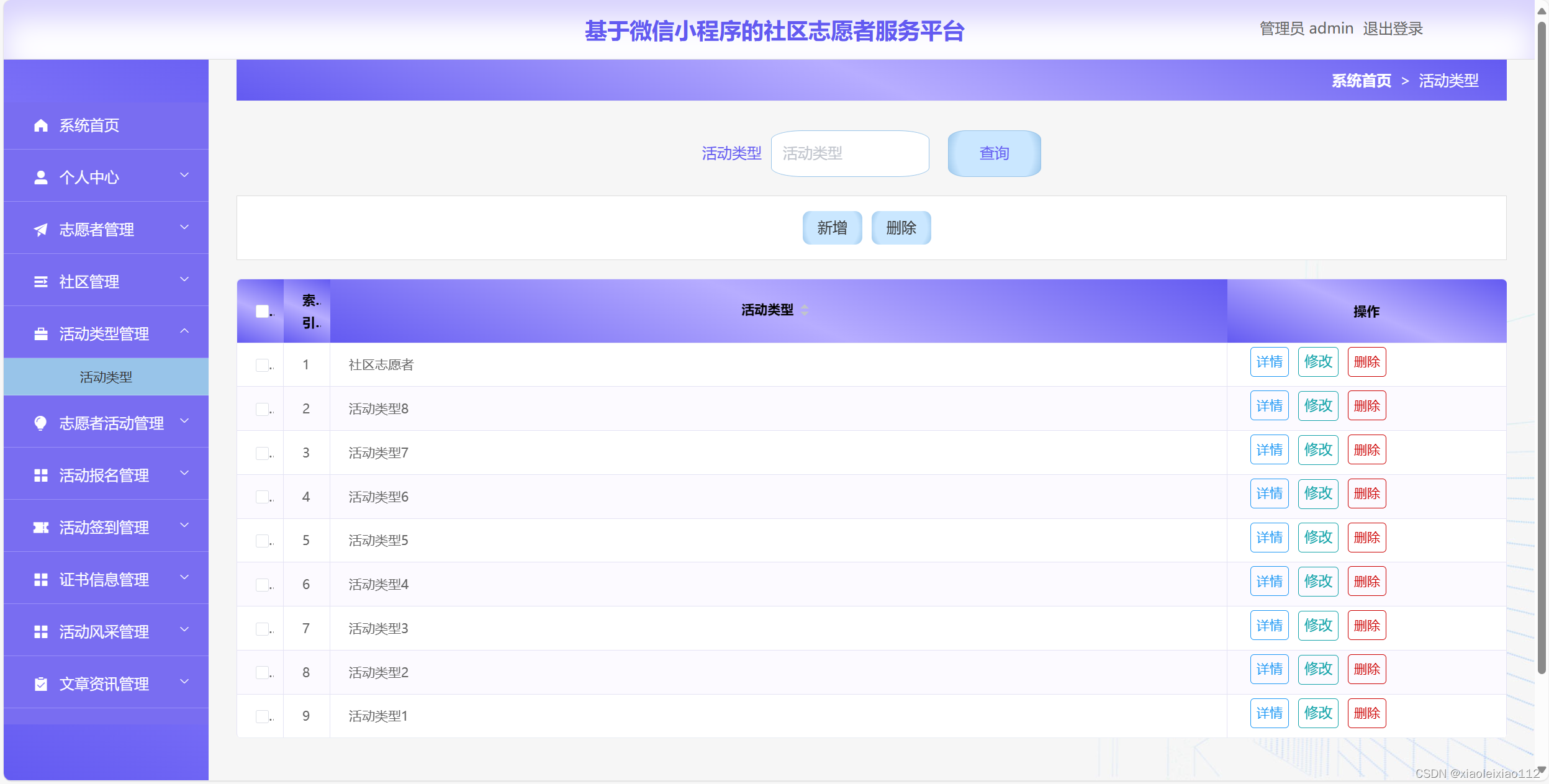
Task: Check the row for 活动类型1
Action: tap(262, 716)
